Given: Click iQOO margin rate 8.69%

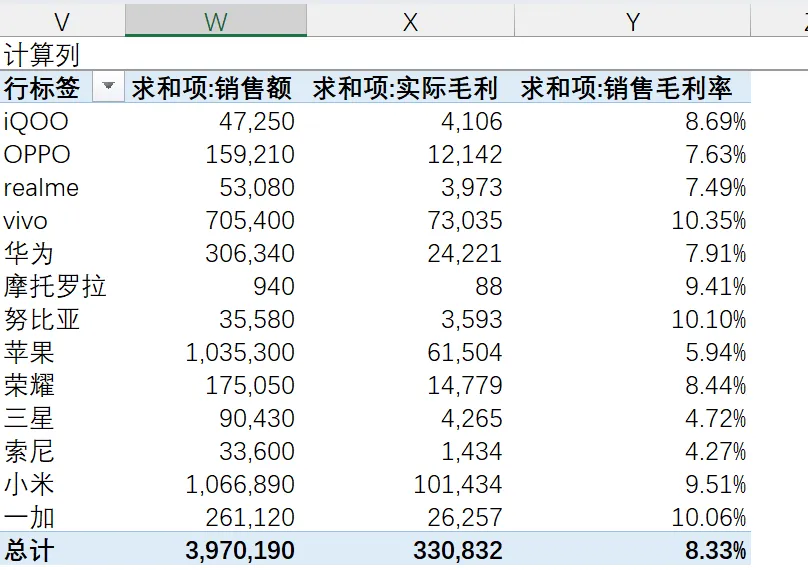Looking at the screenshot, I should click(716, 122).
